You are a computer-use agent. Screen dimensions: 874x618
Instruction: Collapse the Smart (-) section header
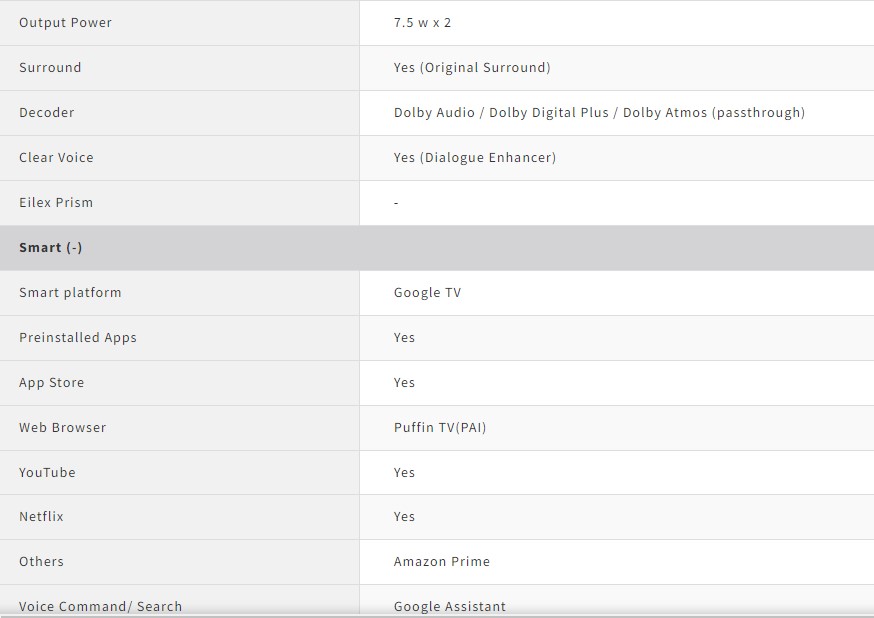coord(51,248)
